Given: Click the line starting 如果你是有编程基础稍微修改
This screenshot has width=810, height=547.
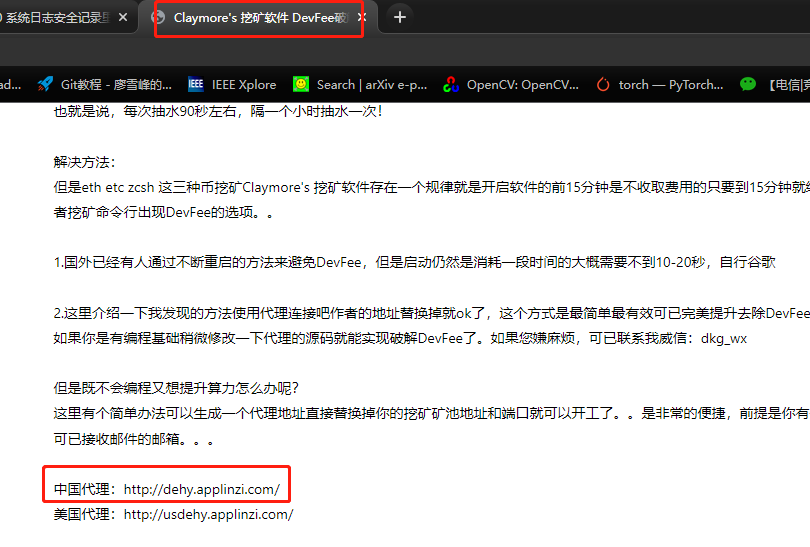Looking at the screenshot, I should (x=400, y=338).
